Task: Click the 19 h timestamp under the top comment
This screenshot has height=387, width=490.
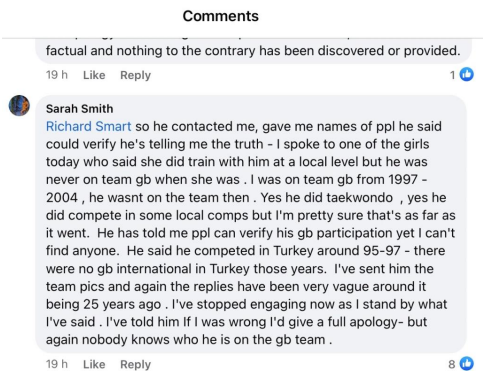Action: coord(57,75)
